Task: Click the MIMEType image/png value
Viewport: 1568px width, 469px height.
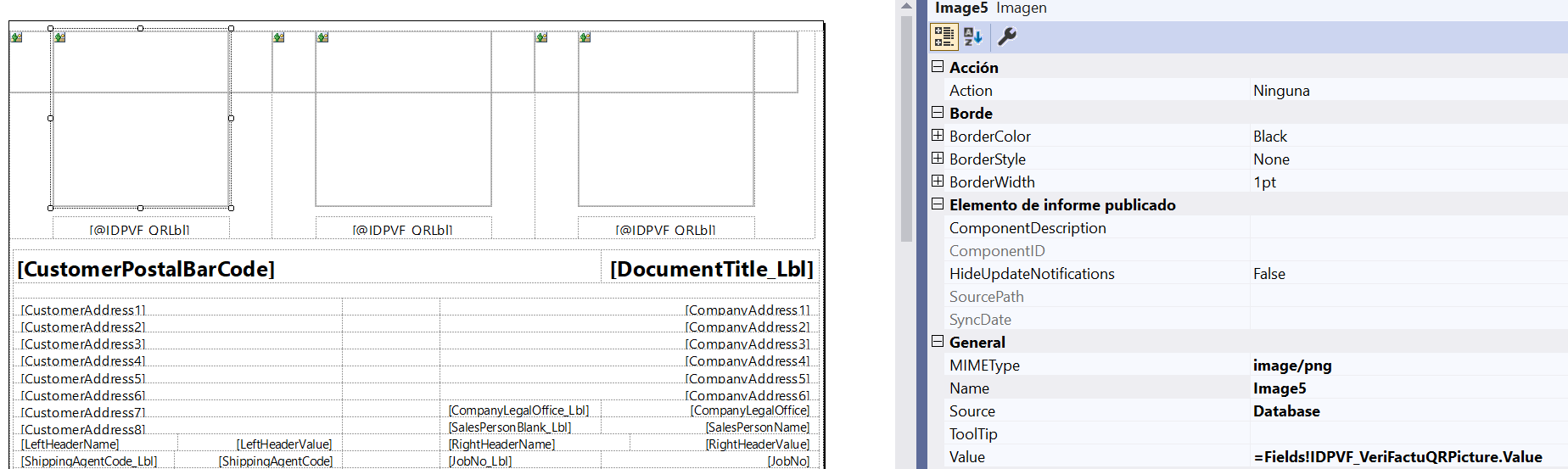Action: pyautogui.click(x=1292, y=366)
